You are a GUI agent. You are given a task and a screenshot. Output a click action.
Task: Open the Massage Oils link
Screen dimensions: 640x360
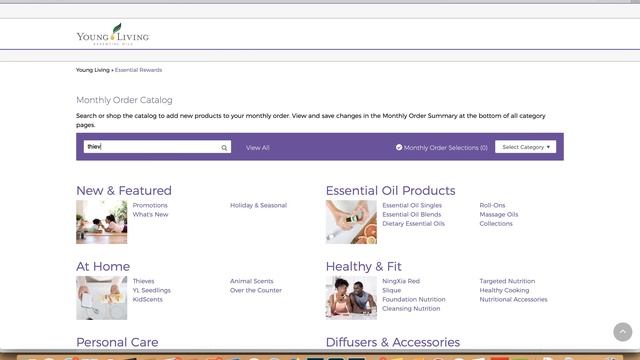click(x=499, y=214)
